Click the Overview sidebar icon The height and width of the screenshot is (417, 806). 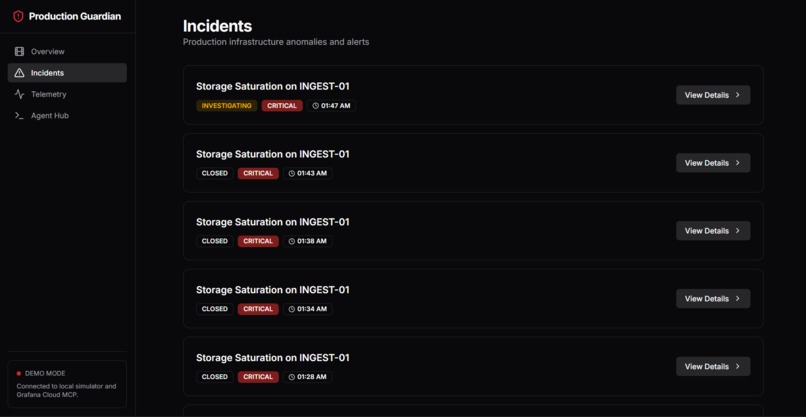(20, 51)
